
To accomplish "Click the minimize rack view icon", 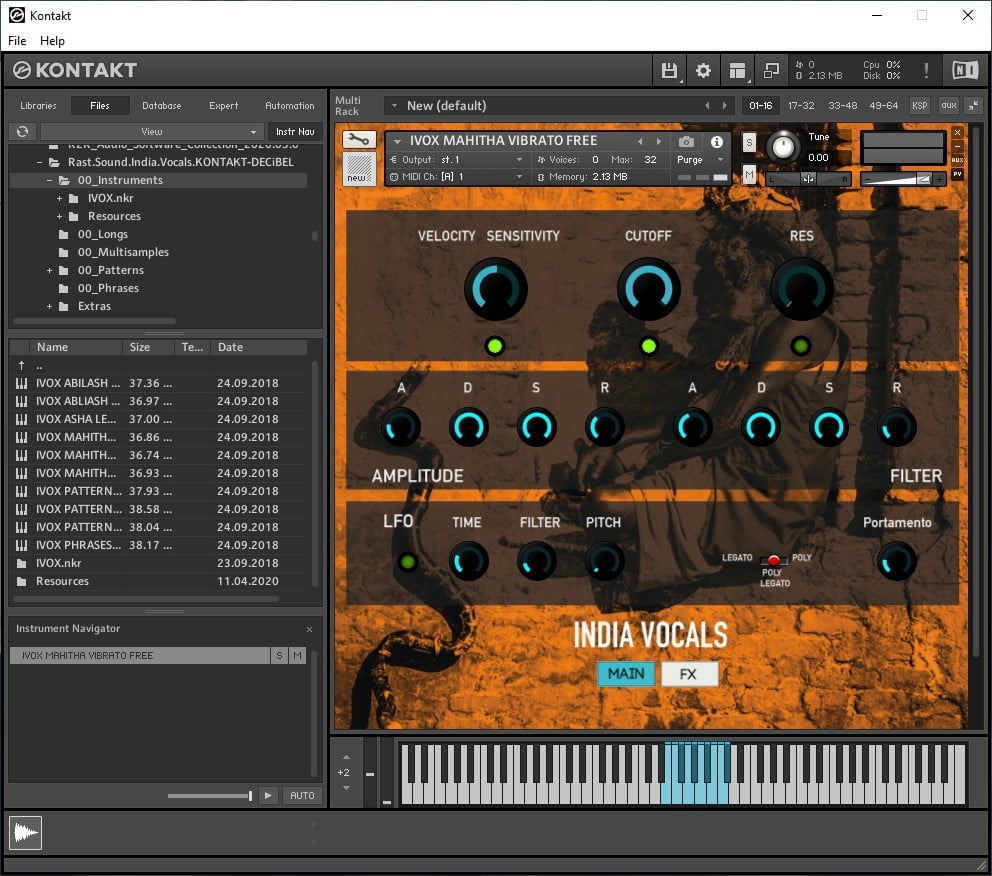I will click(x=771, y=70).
